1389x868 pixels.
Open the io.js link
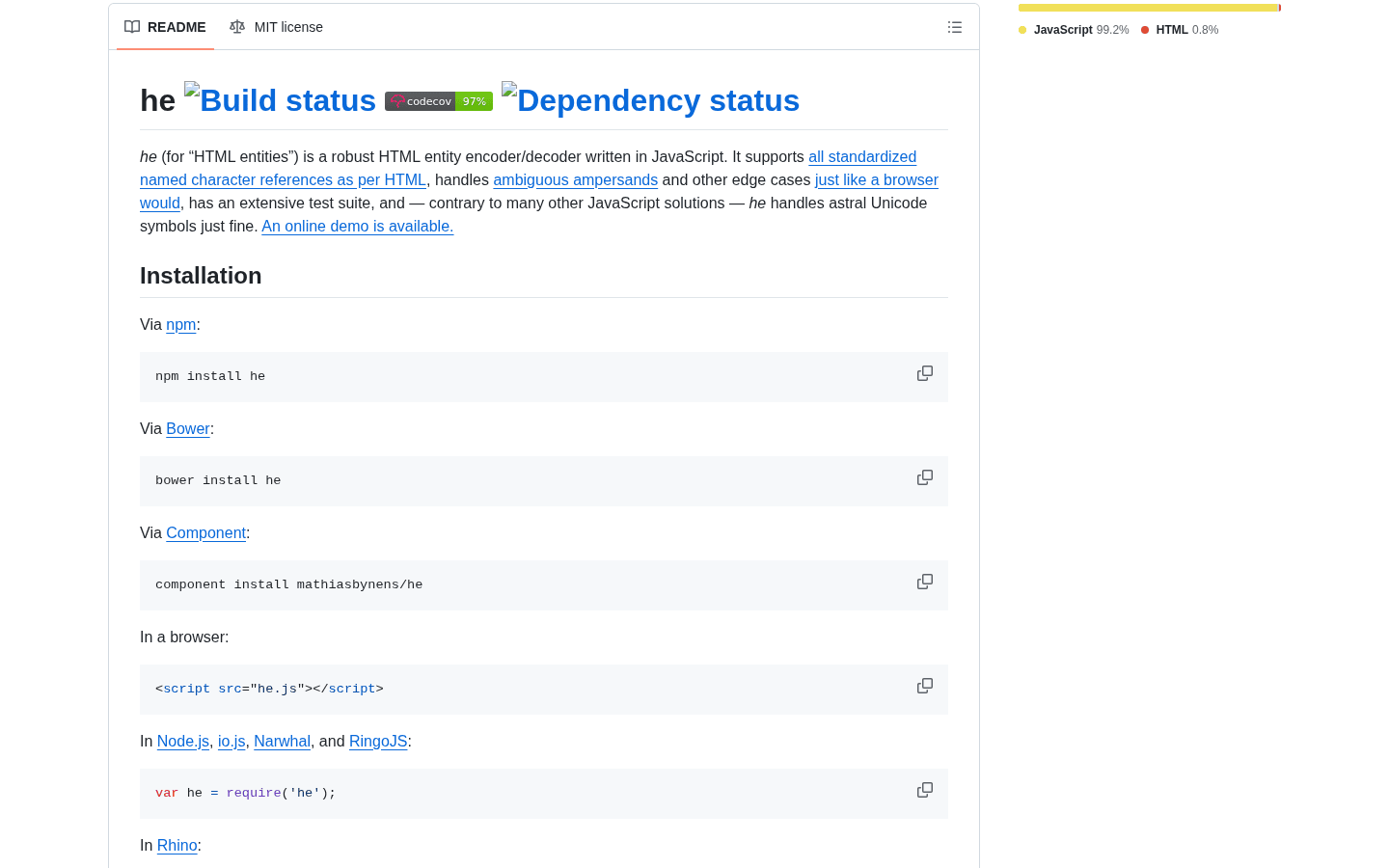[x=231, y=741]
